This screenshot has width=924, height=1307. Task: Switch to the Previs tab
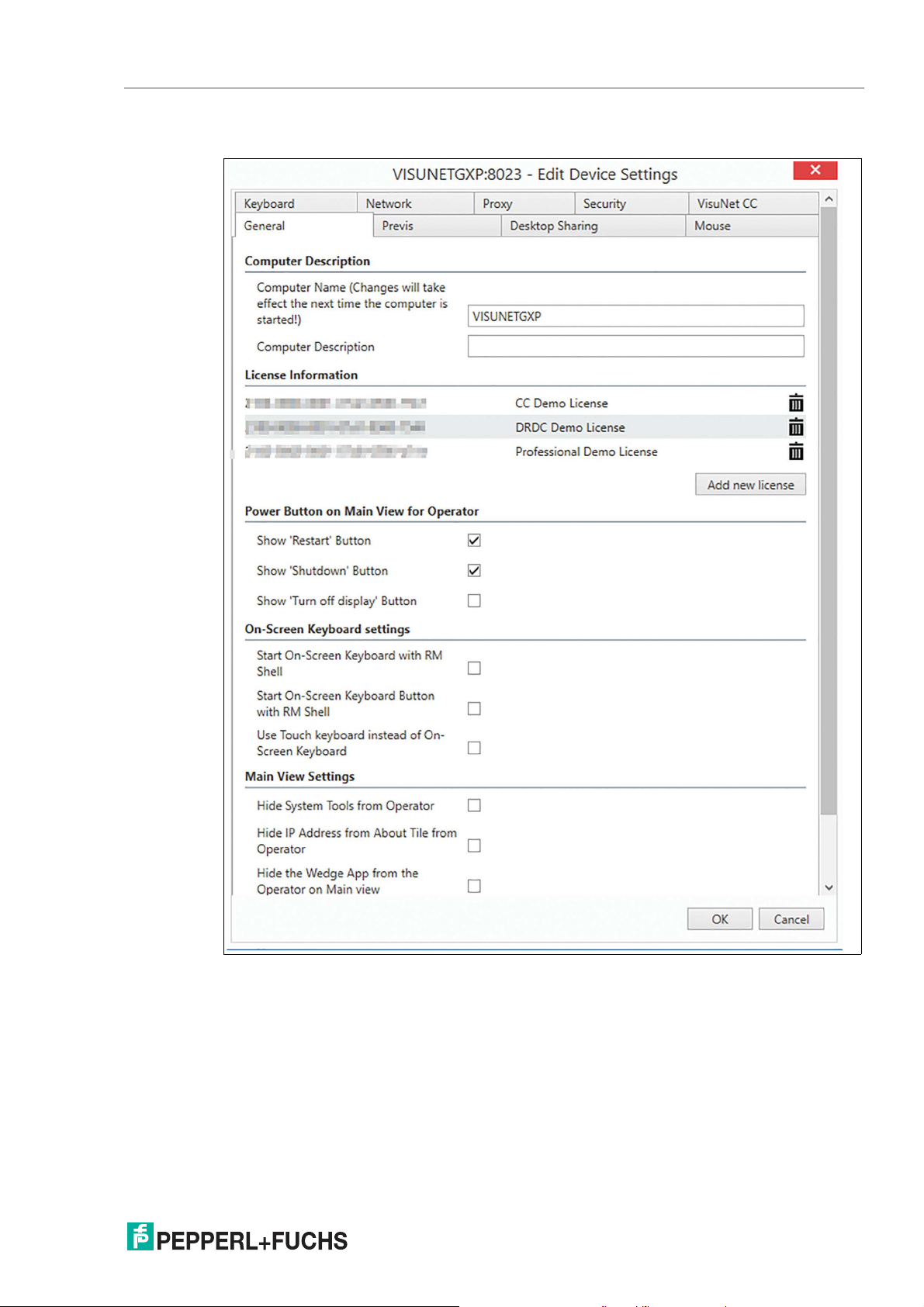click(437, 226)
